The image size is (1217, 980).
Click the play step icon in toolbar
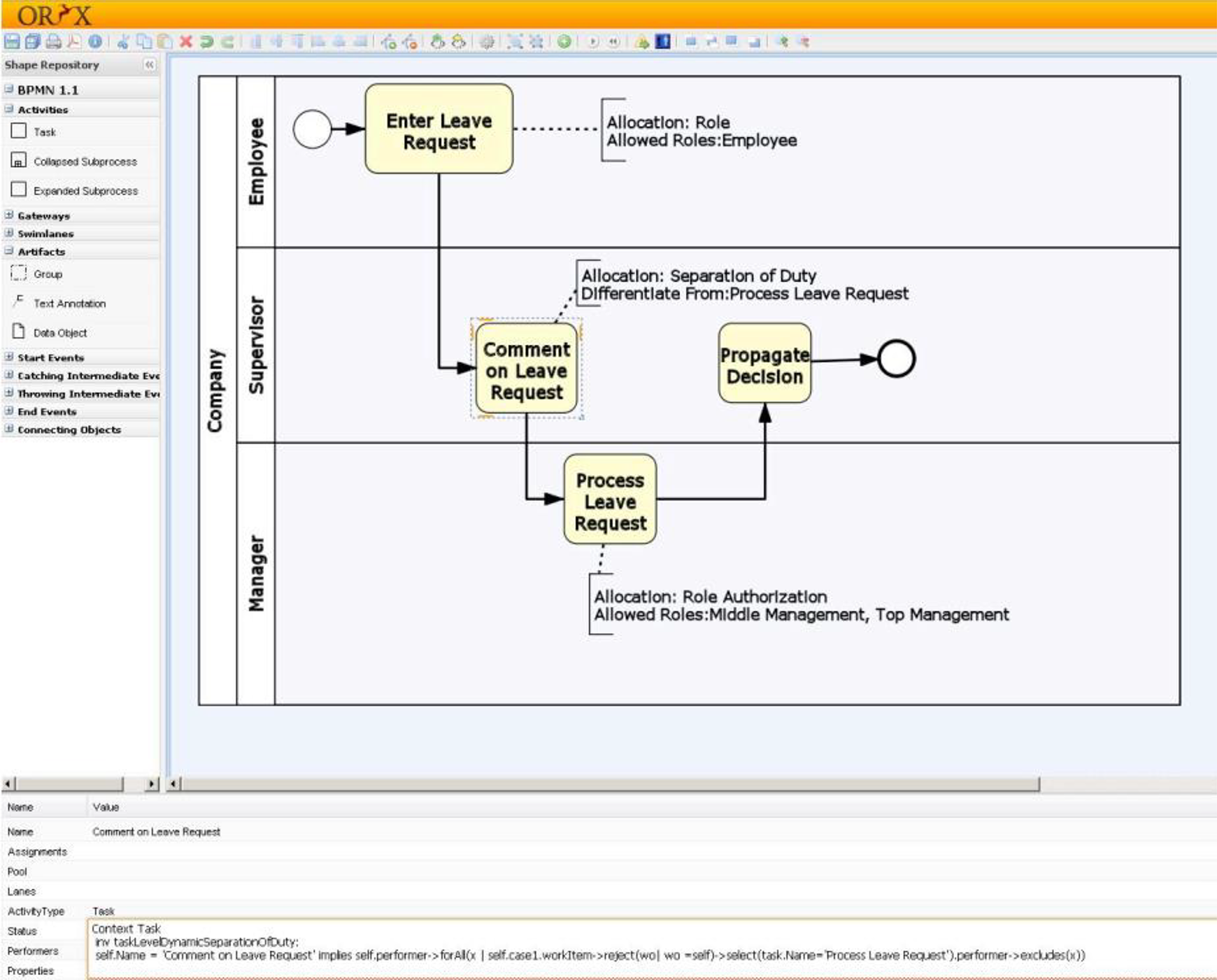point(593,41)
